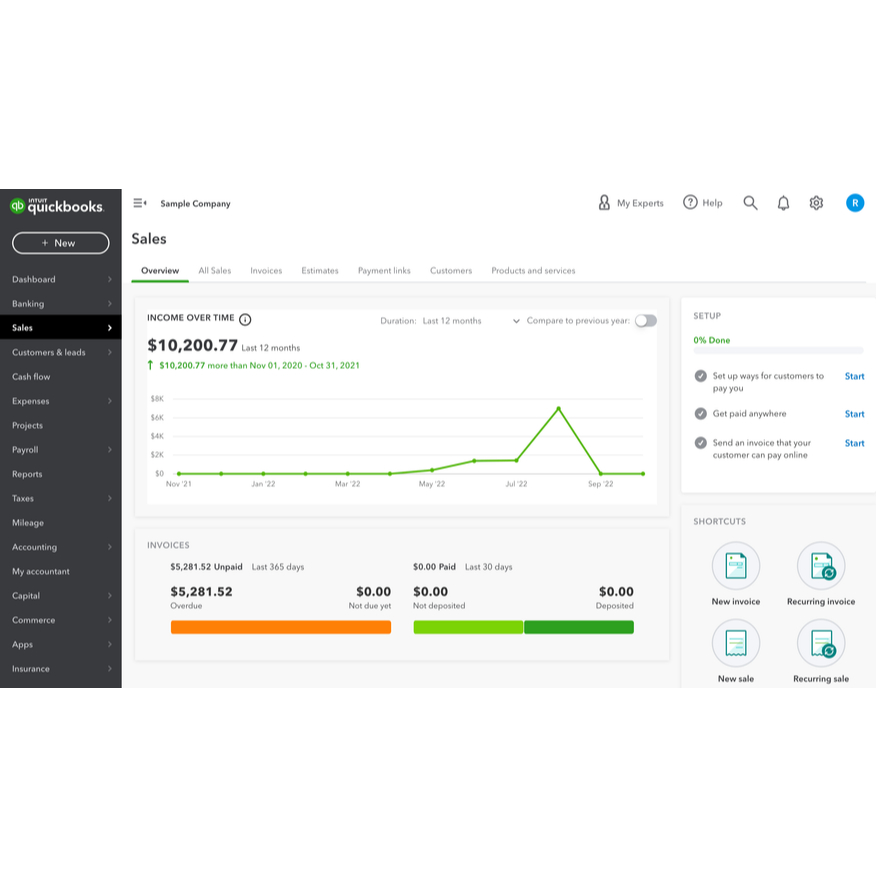Toggle Compare to previous year switch
Viewport: 876px width, 876px height.
[x=645, y=321]
